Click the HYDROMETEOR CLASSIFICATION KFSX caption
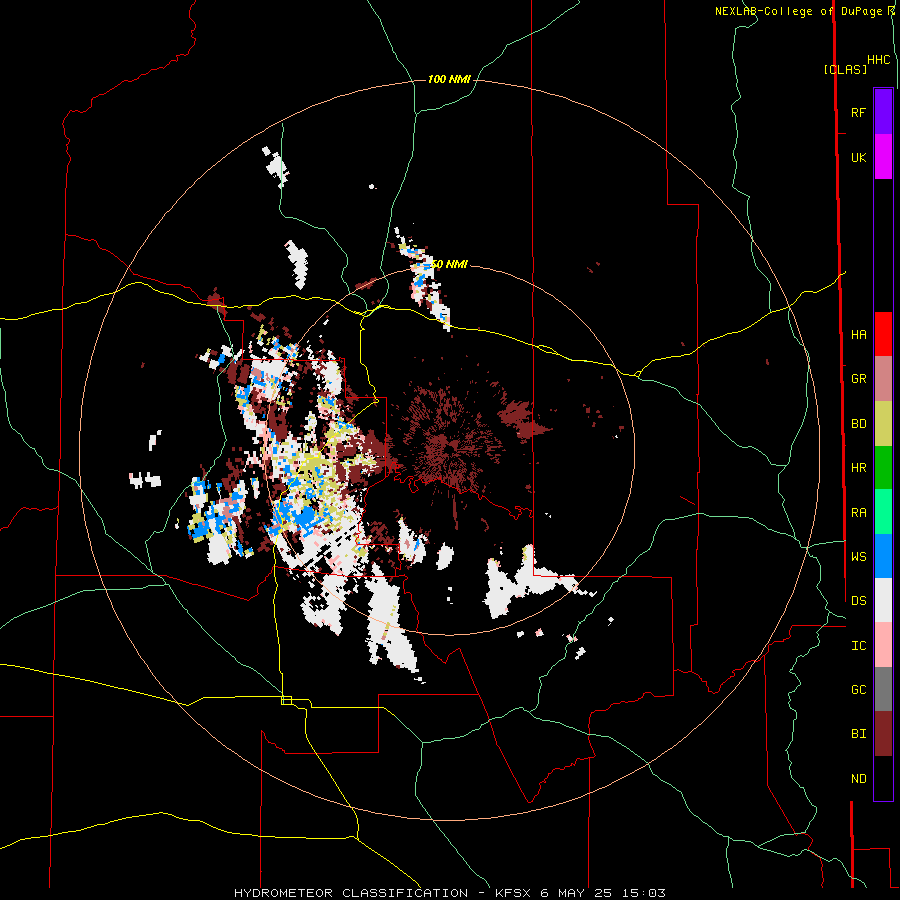900x900 pixels. click(x=449, y=893)
